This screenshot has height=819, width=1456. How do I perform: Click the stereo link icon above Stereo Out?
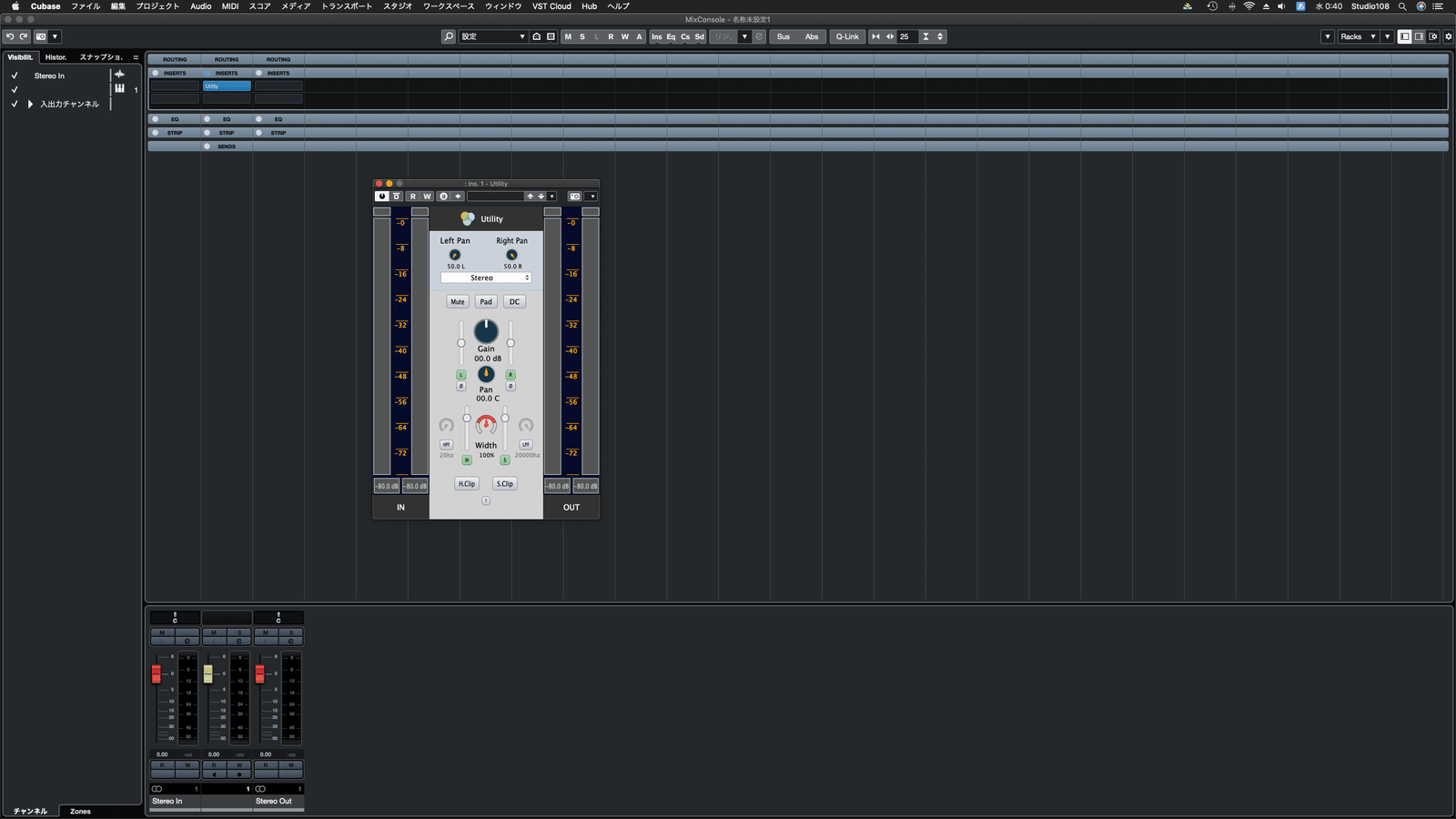point(261,789)
